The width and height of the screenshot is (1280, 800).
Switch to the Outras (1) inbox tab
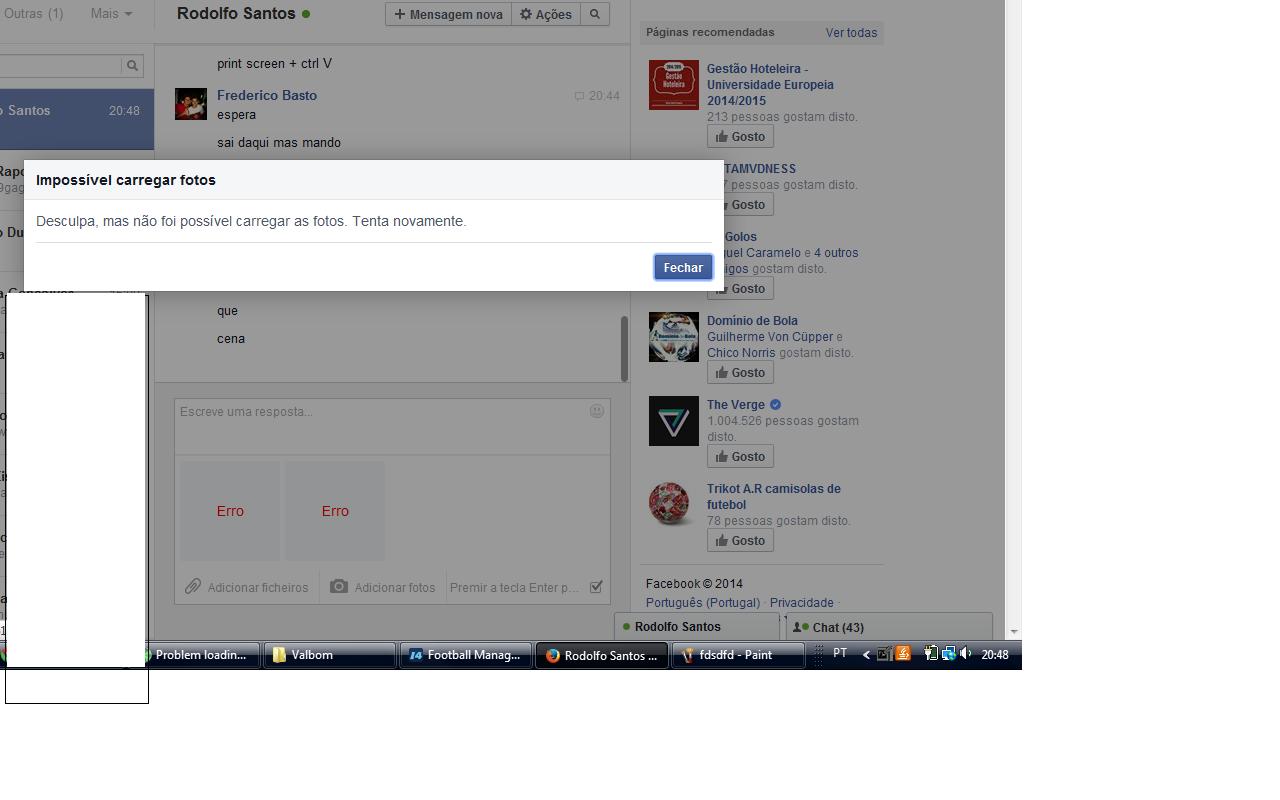coord(33,14)
